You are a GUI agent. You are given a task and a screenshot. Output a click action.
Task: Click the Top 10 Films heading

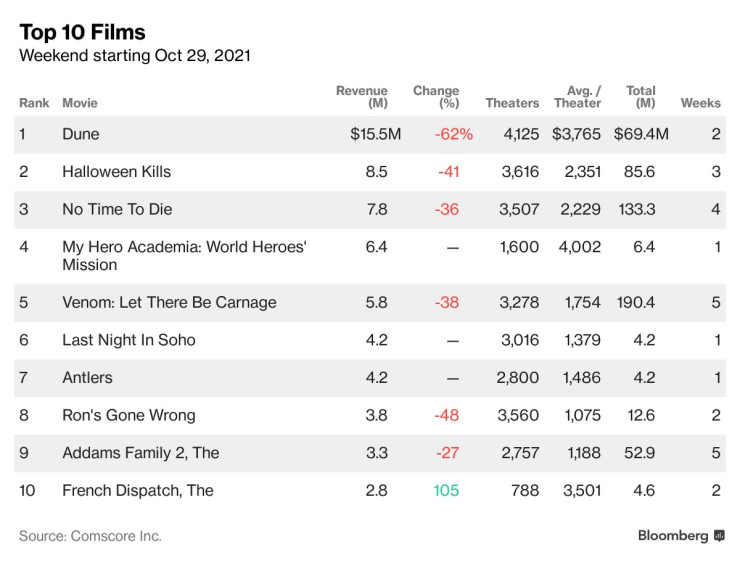pyautogui.click(x=82, y=32)
